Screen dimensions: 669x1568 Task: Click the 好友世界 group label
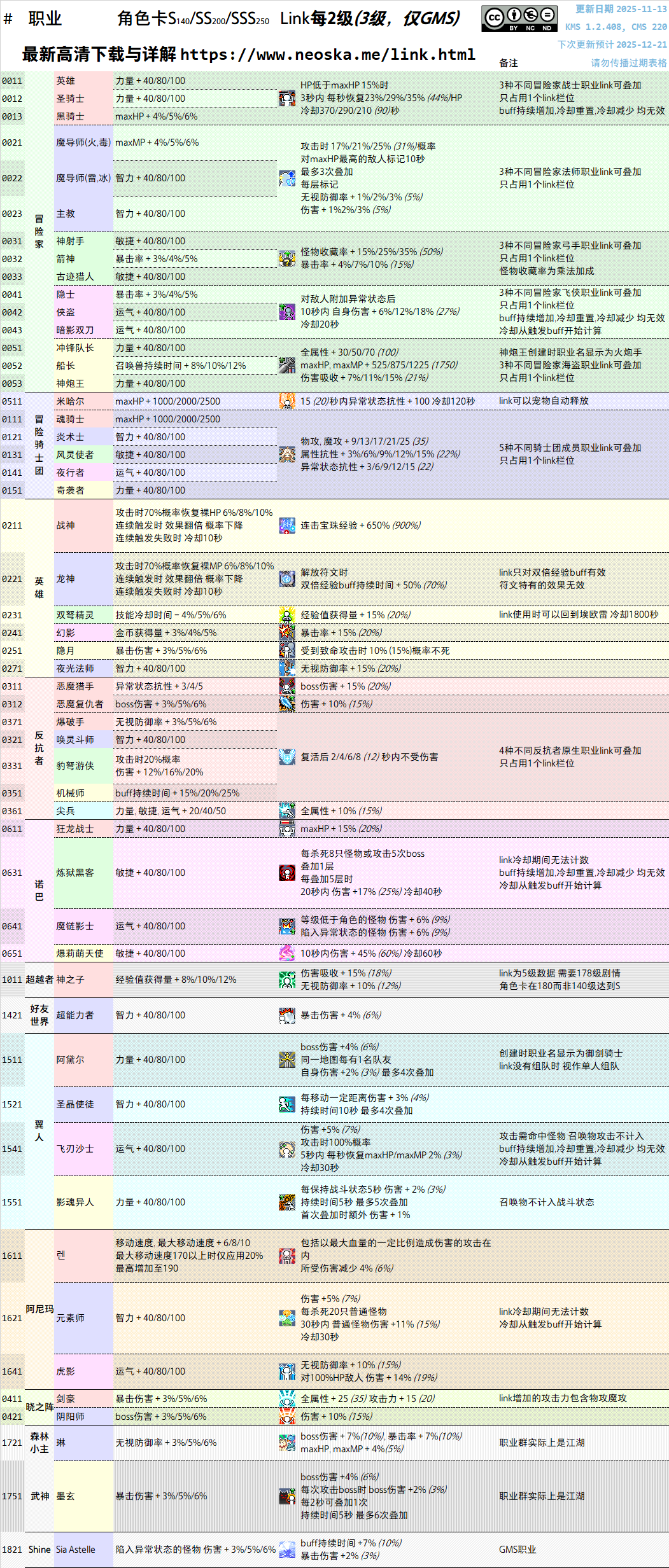point(39,1015)
